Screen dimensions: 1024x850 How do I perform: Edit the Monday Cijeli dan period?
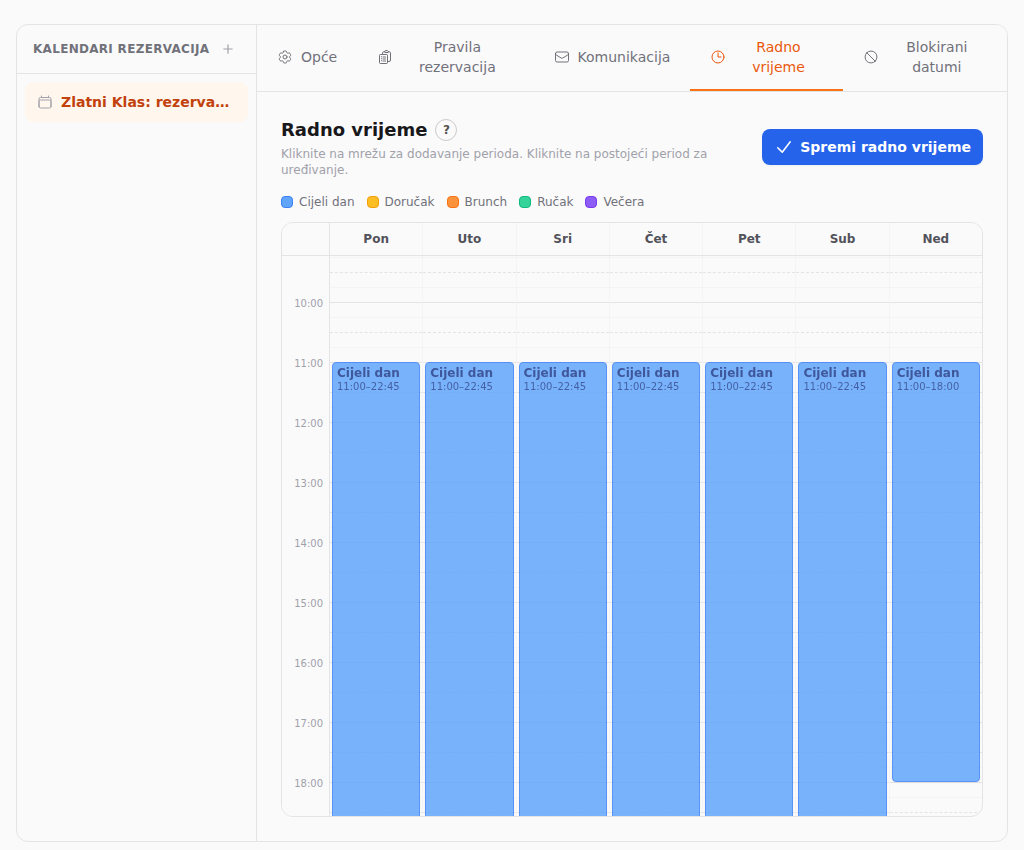pyautogui.click(x=376, y=589)
